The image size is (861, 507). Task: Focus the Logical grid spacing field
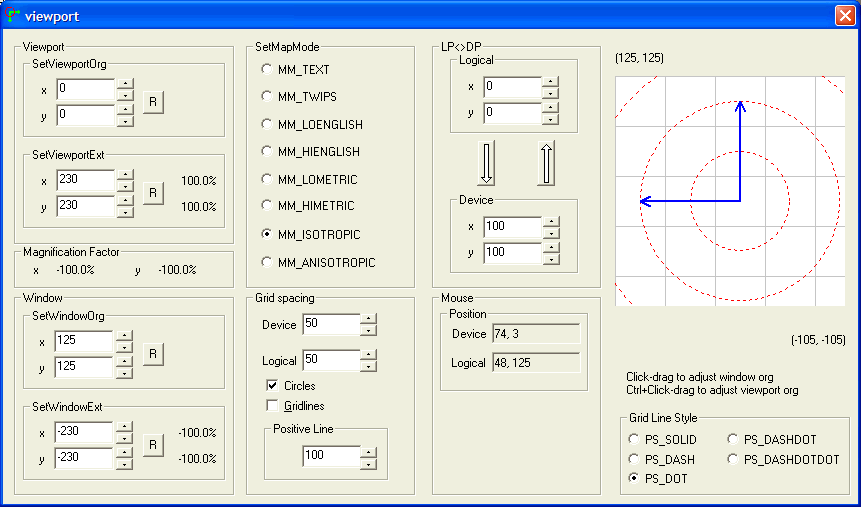pos(331,360)
